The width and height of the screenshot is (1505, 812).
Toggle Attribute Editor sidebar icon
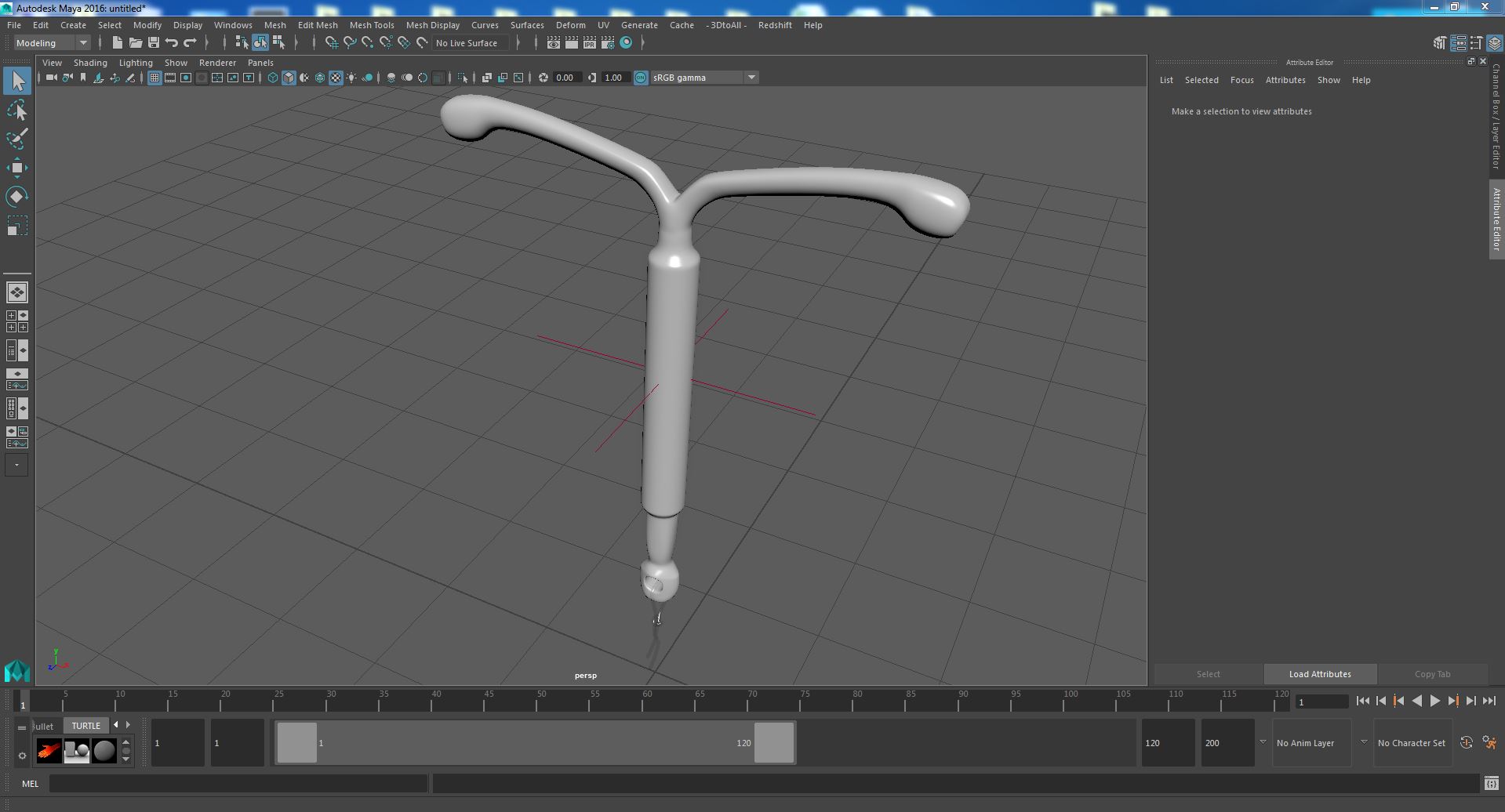[1458, 43]
